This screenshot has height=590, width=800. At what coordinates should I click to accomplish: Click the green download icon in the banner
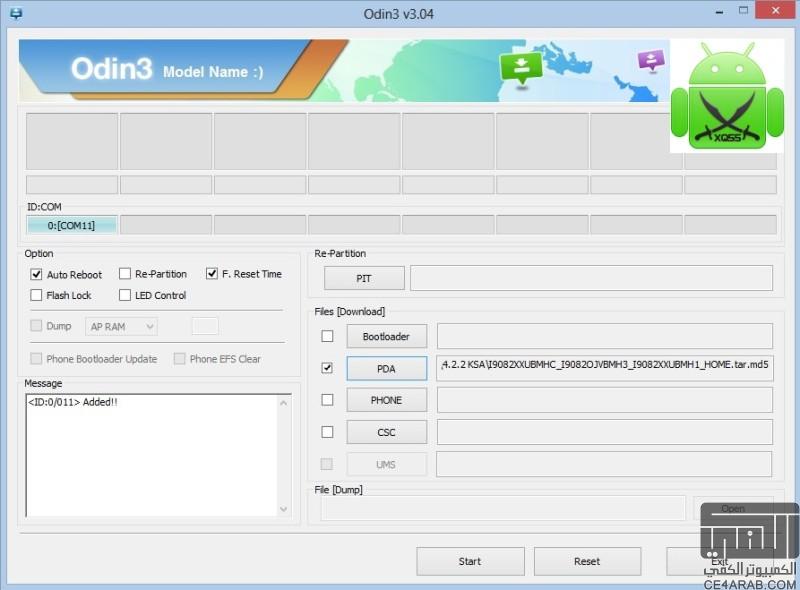(x=523, y=67)
